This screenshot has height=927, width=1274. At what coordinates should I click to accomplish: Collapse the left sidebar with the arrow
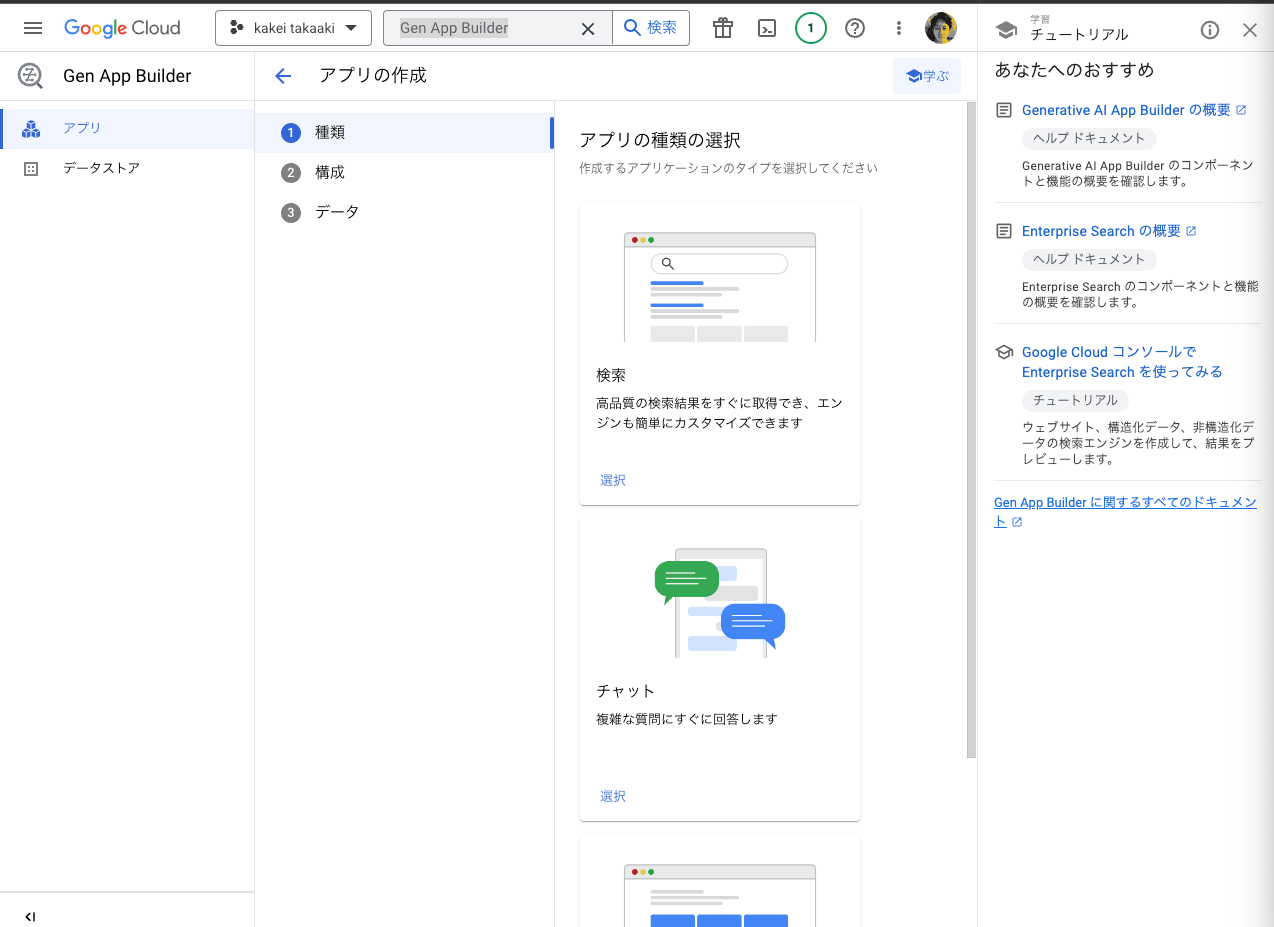tap(30, 917)
